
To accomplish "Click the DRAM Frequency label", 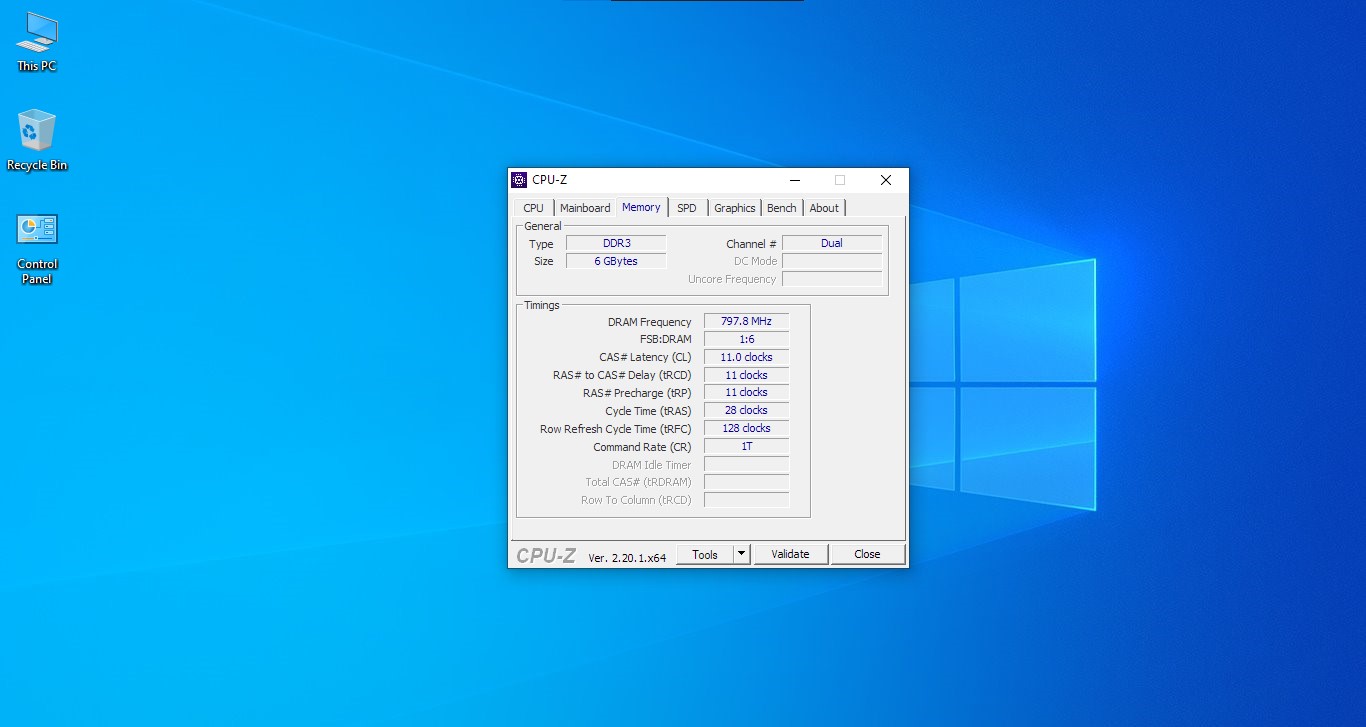I will pyautogui.click(x=649, y=322).
